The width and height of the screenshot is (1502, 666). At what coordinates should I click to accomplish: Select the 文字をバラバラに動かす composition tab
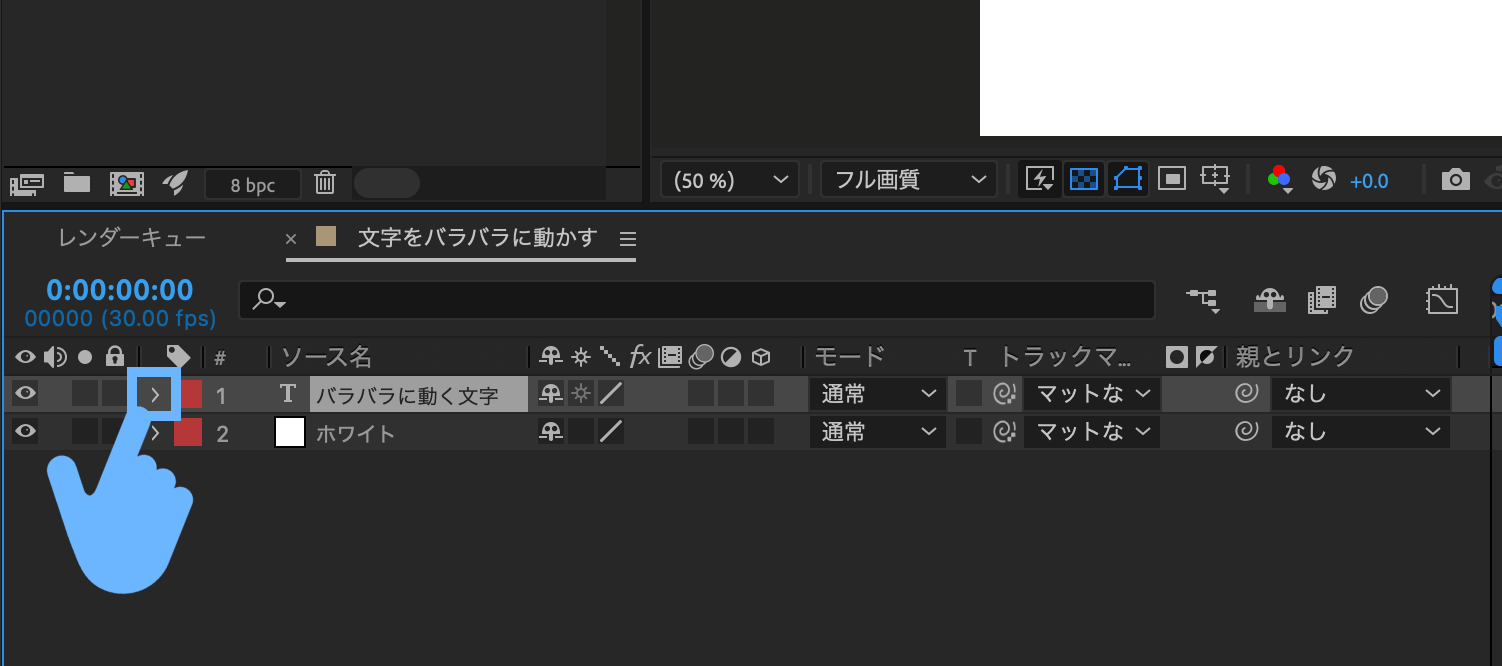point(477,238)
